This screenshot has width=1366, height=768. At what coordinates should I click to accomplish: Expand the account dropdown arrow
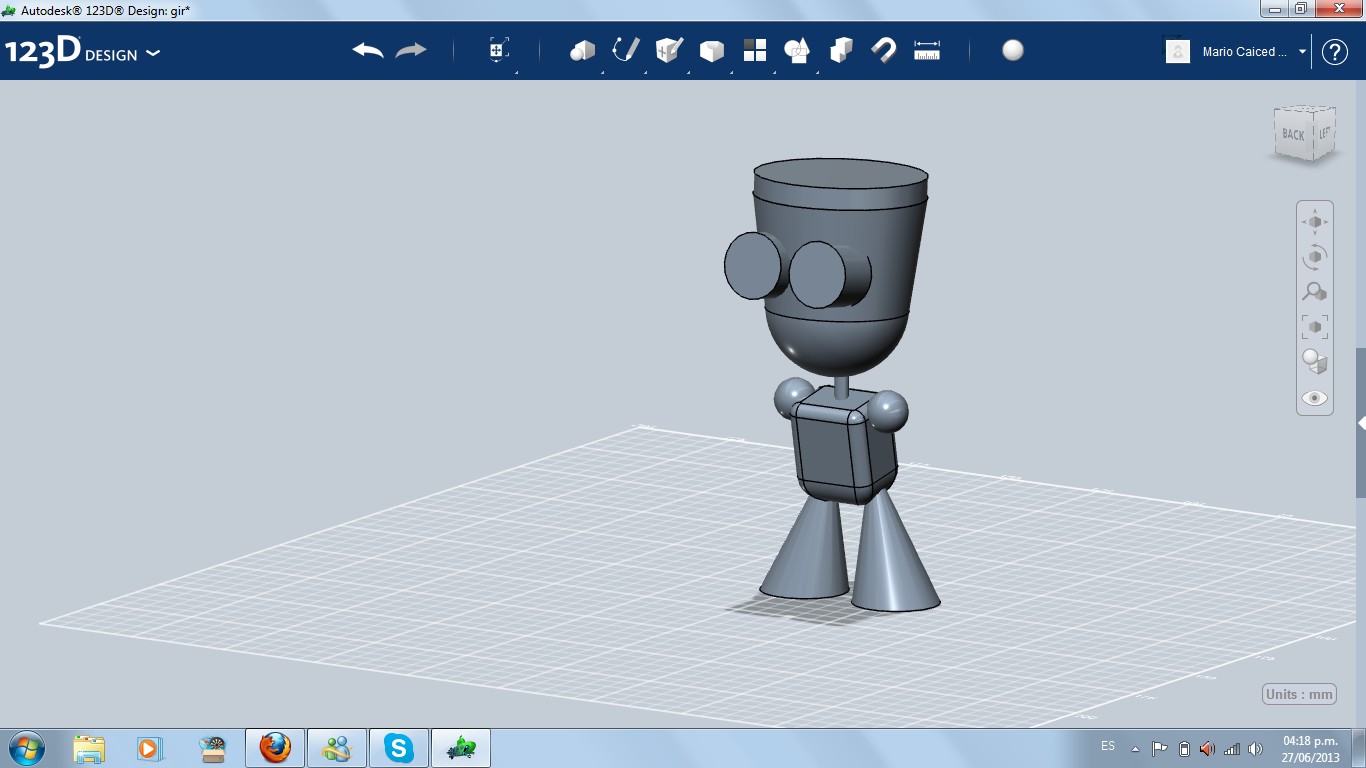(x=1302, y=52)
